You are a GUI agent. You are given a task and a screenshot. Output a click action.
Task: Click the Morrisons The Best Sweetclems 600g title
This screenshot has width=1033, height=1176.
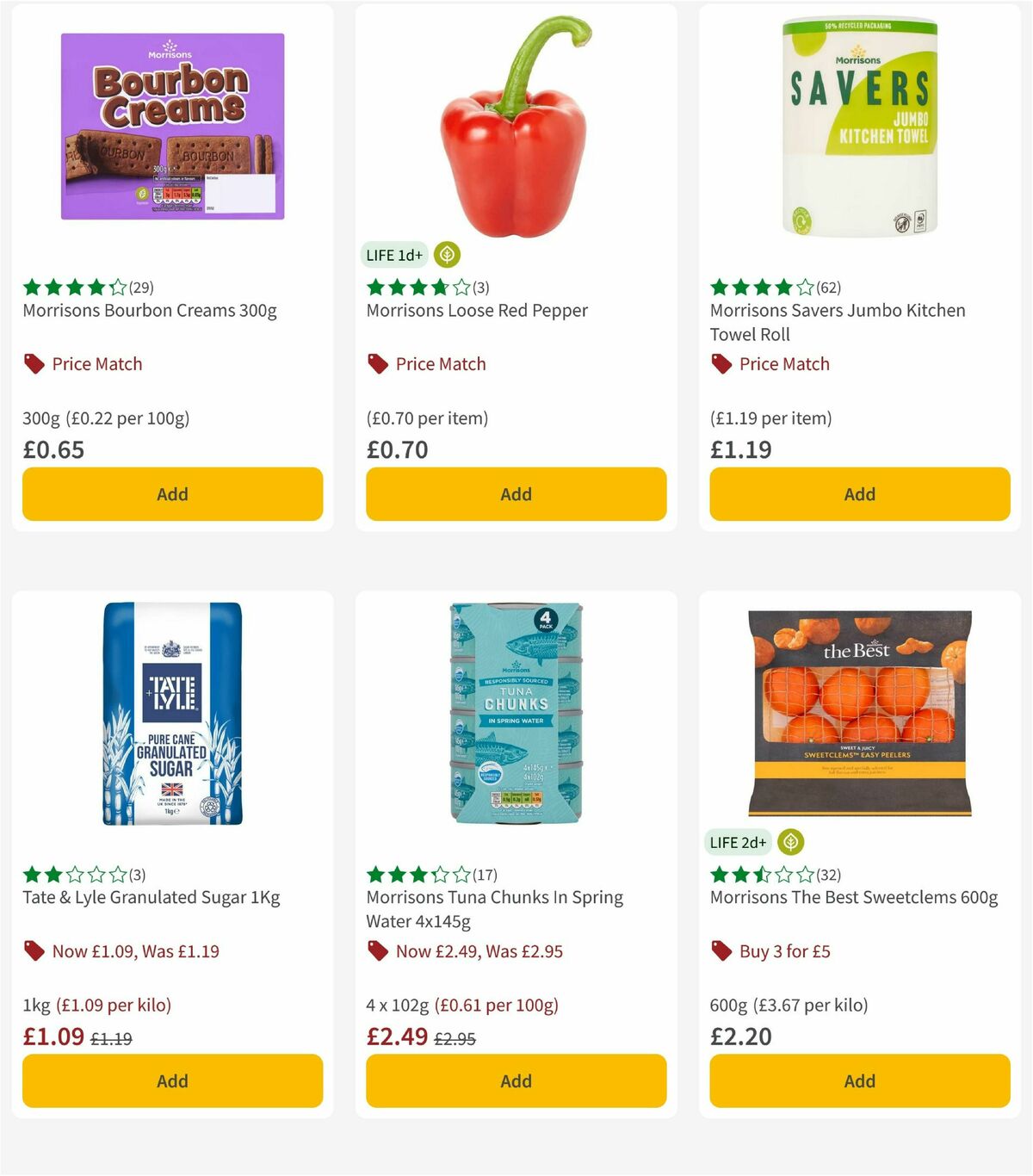[x=853, y=897]
